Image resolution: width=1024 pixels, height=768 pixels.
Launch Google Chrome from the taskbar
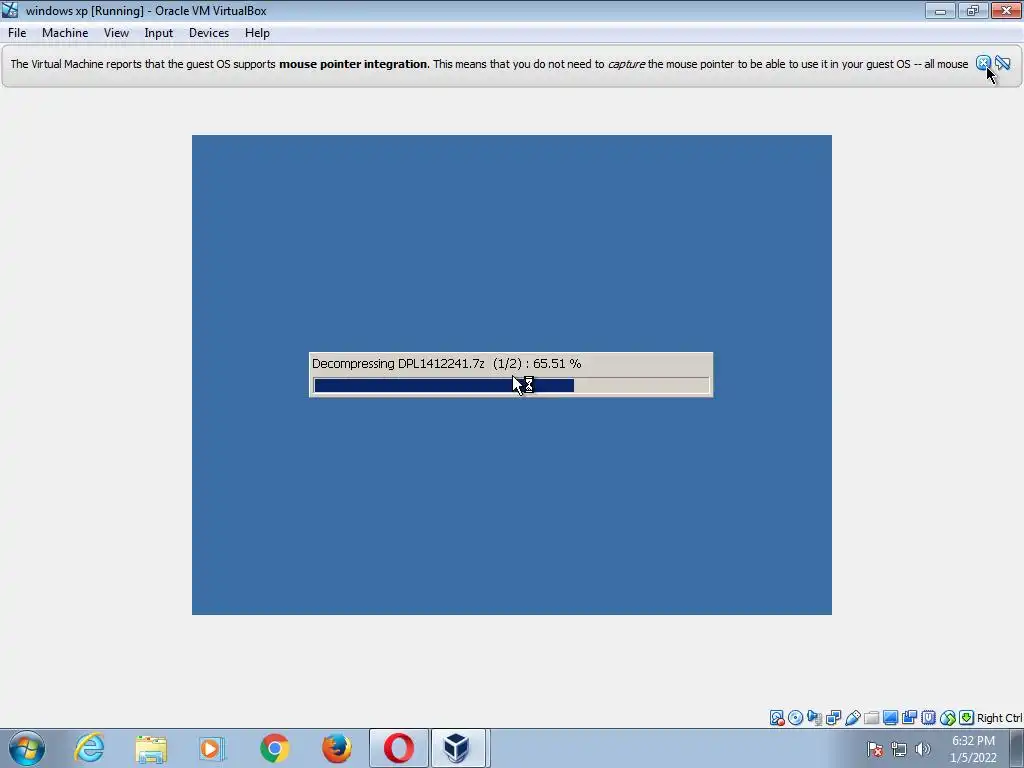pyautogui.click(x=274, y=748)
